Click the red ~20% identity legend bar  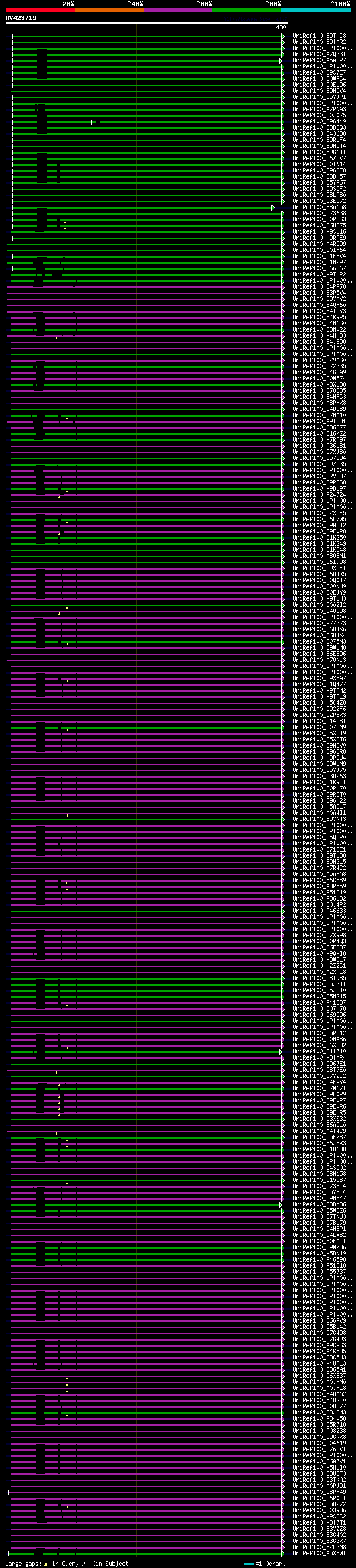(x=39, y=10)
